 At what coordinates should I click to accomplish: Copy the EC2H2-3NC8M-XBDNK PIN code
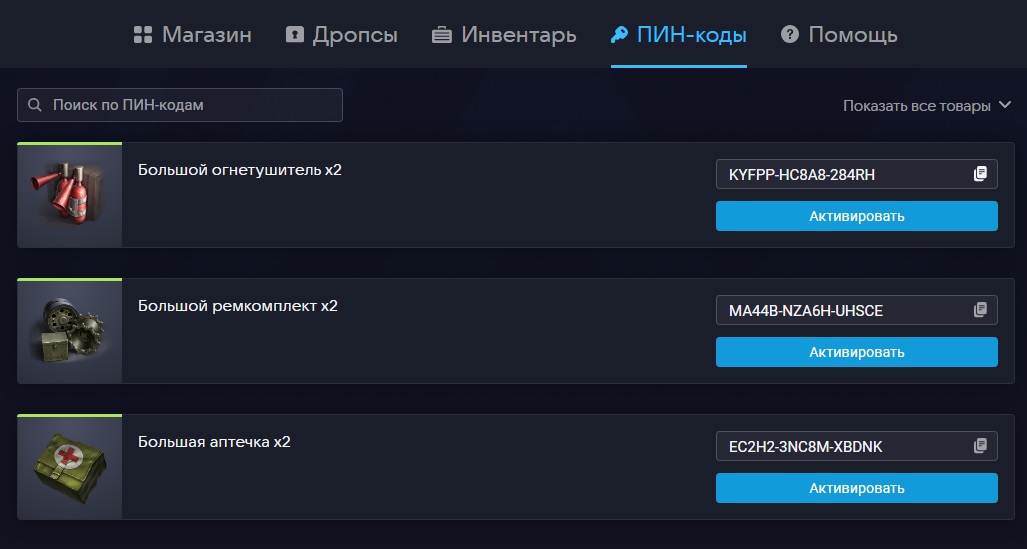click(x=980, y=446)
